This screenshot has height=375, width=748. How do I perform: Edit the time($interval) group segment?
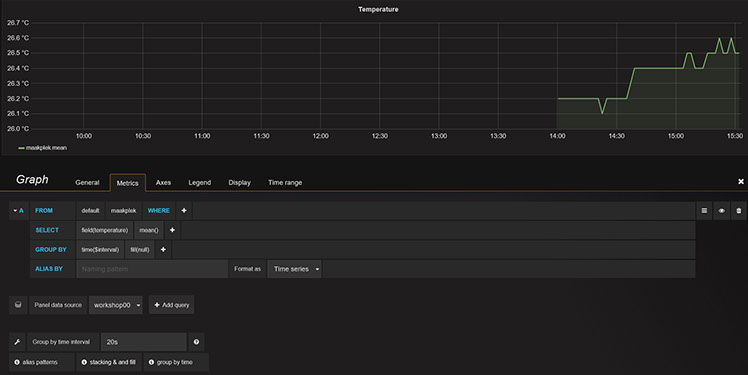[100, 250]
